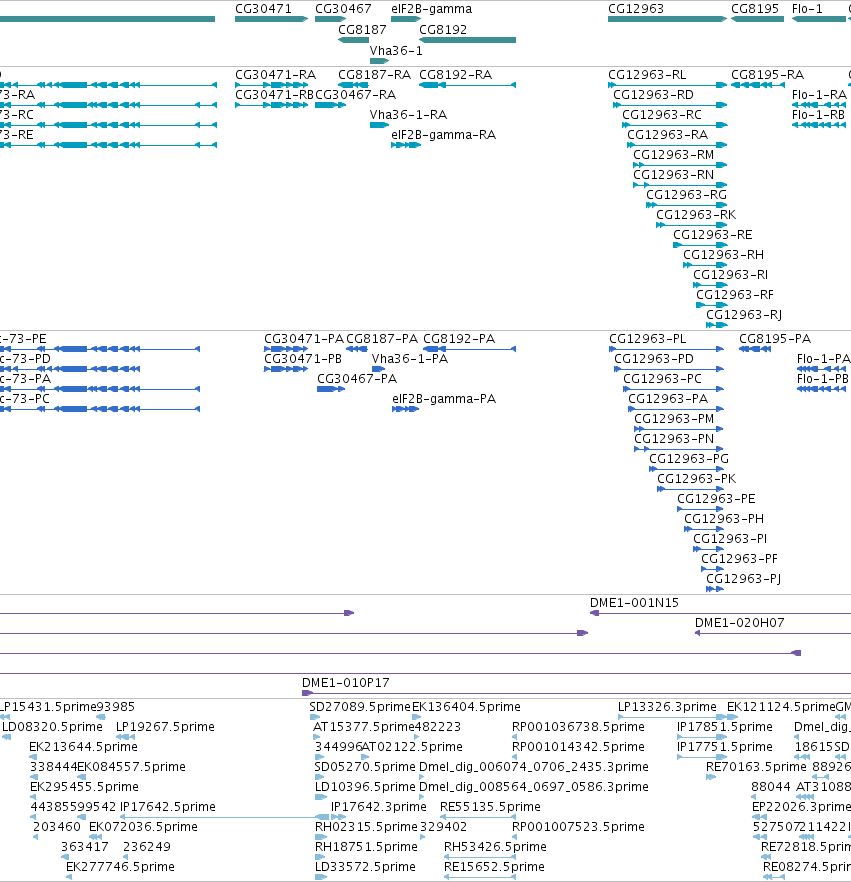Viewport: 851px width, 882px height.
Task: Click transcript CG8195-RA
Action: click(x=767, y=75)
